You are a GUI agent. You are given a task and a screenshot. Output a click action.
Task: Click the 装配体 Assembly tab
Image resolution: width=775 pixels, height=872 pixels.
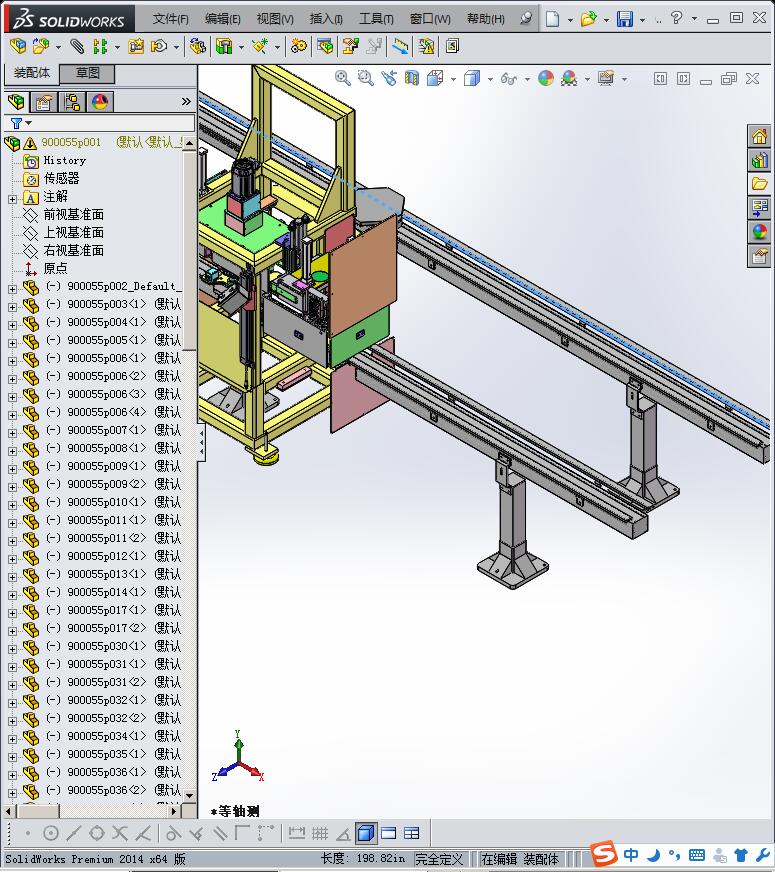pos(32,73)
